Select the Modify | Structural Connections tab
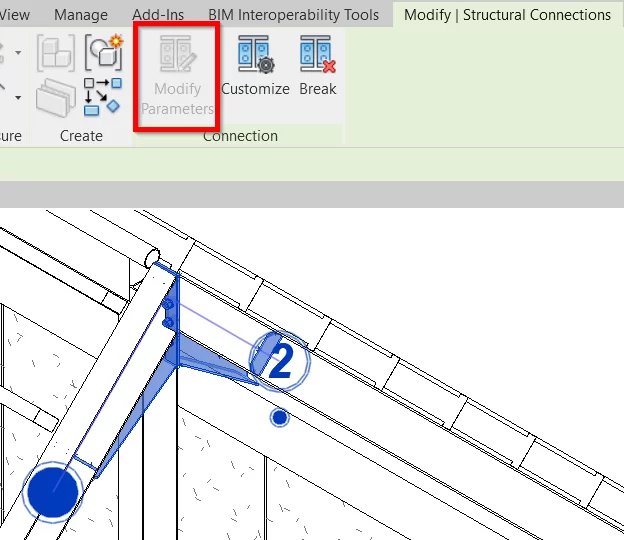This screenshot has width=624, height=540. click(507, 15)
